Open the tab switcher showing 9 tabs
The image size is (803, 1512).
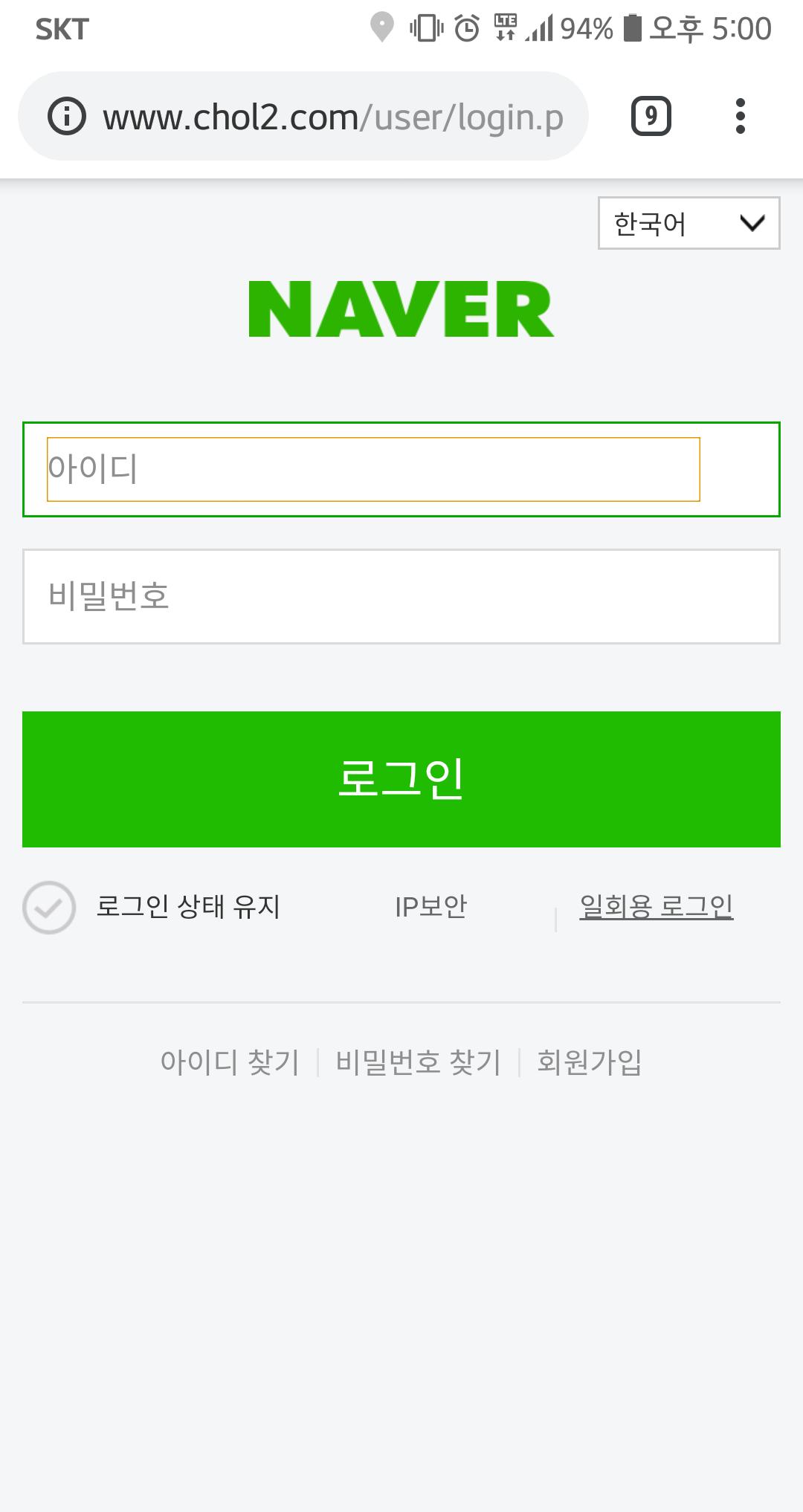coord(651,117)
